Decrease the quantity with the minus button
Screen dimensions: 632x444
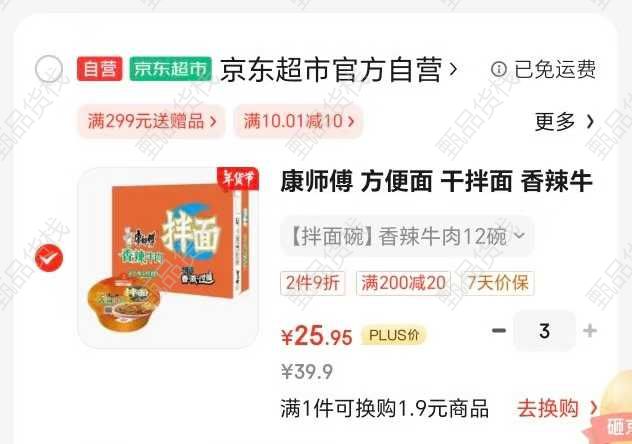[x=499, y=331]
